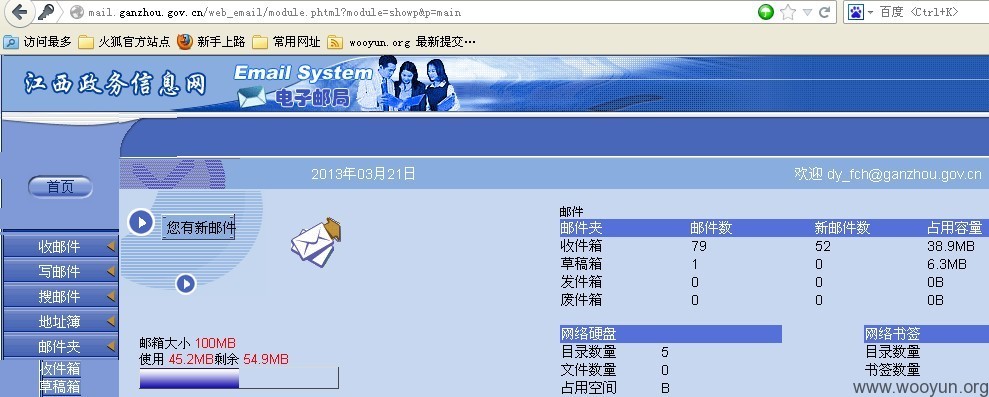This screenshot has width=989, height=397.
Task: Open 收件箱 in the sidebar folder list
Action: click(x=61, y=368)
